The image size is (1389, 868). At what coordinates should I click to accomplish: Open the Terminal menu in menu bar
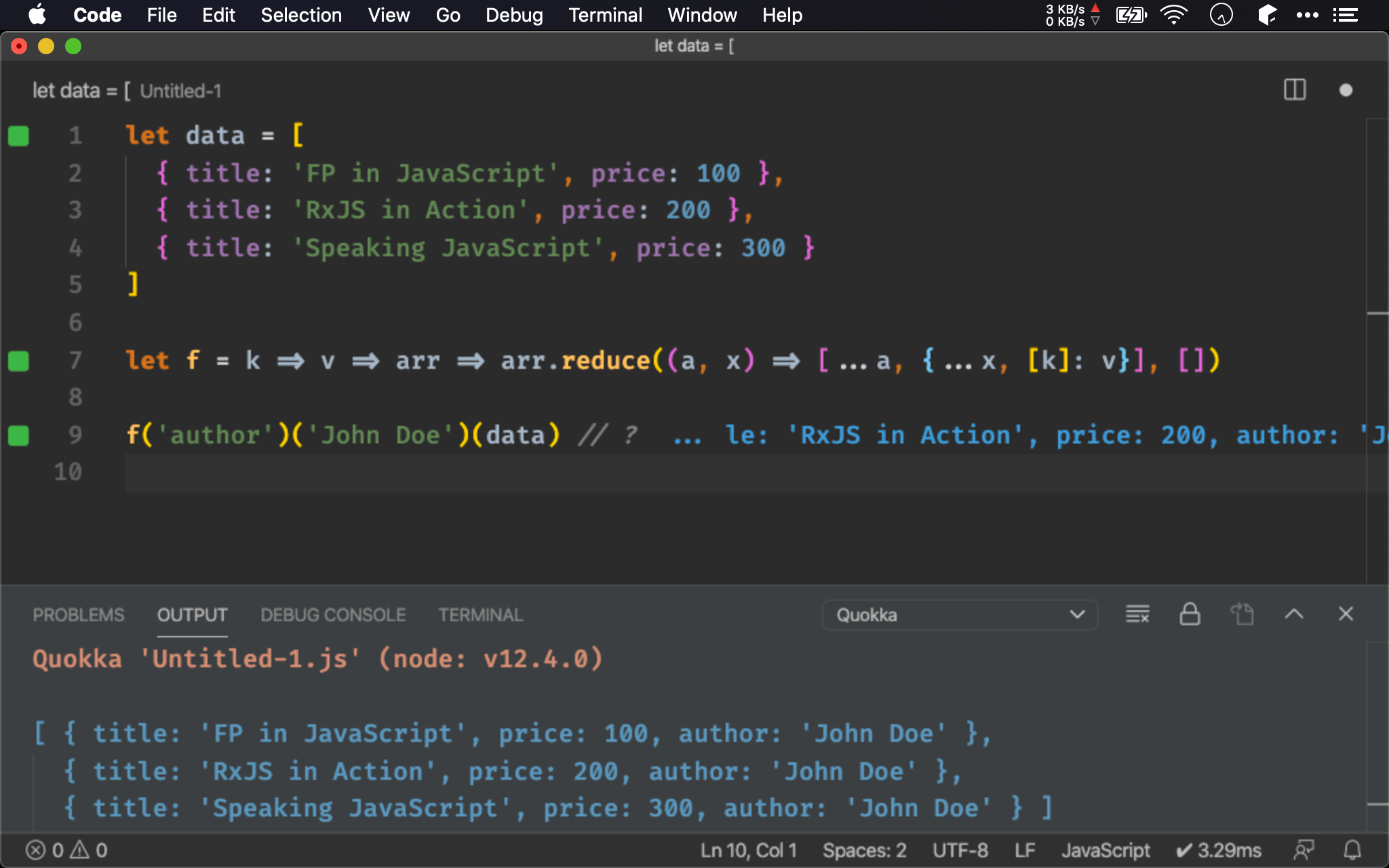(x=605, y=15)
